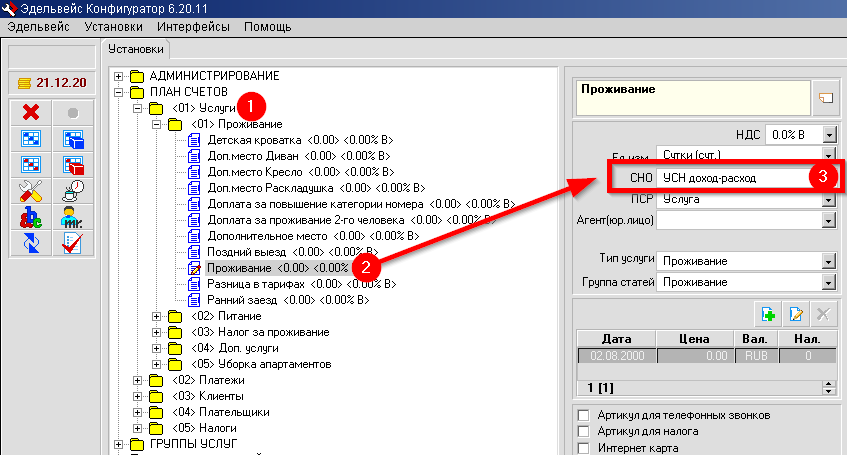Open the 'Тип услуги' dropdown

[x=829, y=262]
